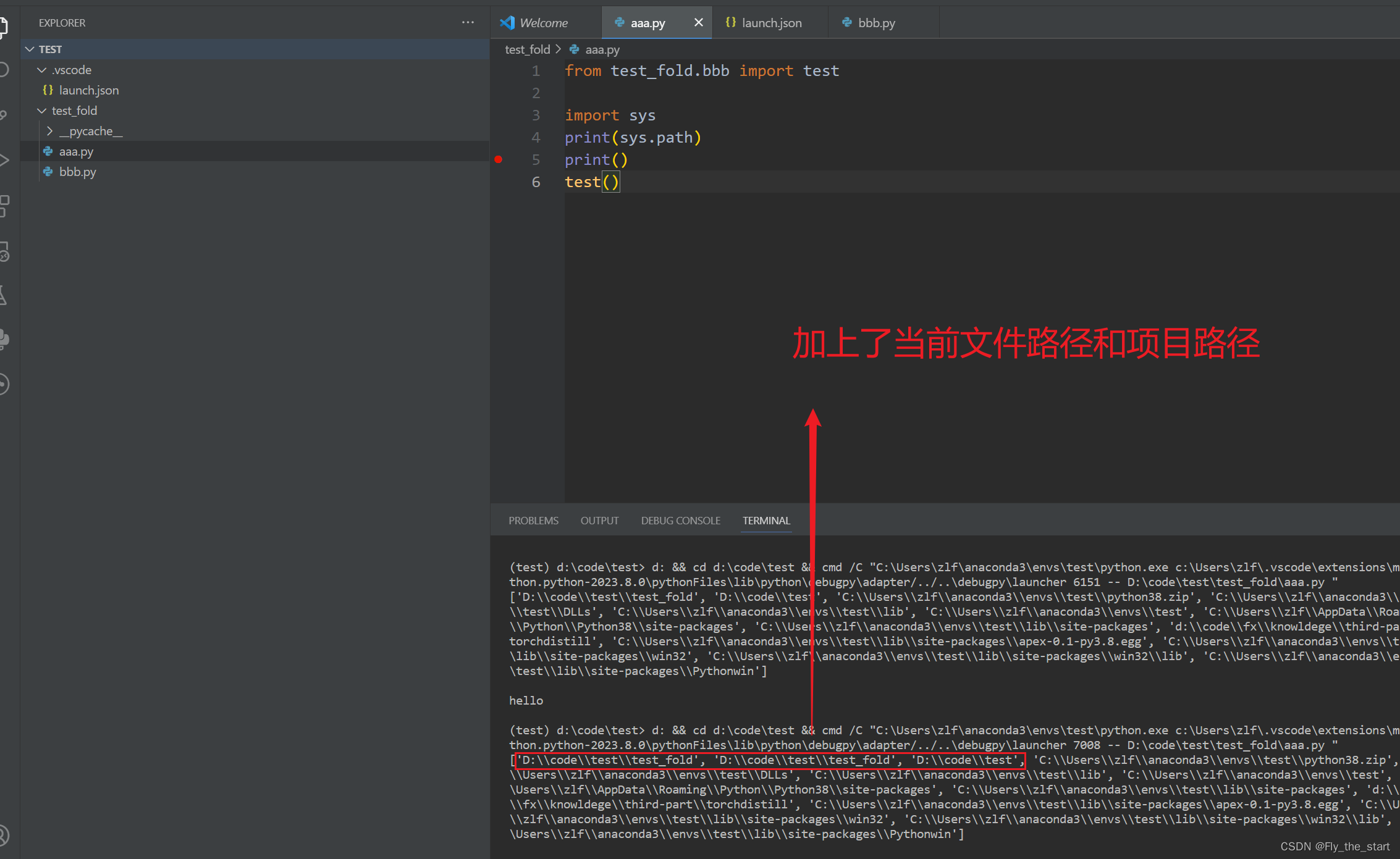The width and height of the screenshot is (1400, 859).
Task: Click the 'print(sys.path)' code line
Action: click(x=633, y=138)
